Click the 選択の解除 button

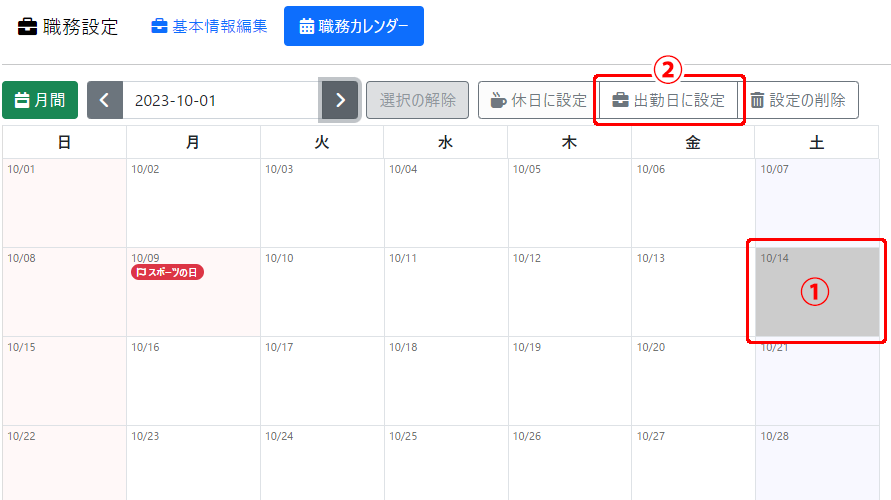pos(417,100)
